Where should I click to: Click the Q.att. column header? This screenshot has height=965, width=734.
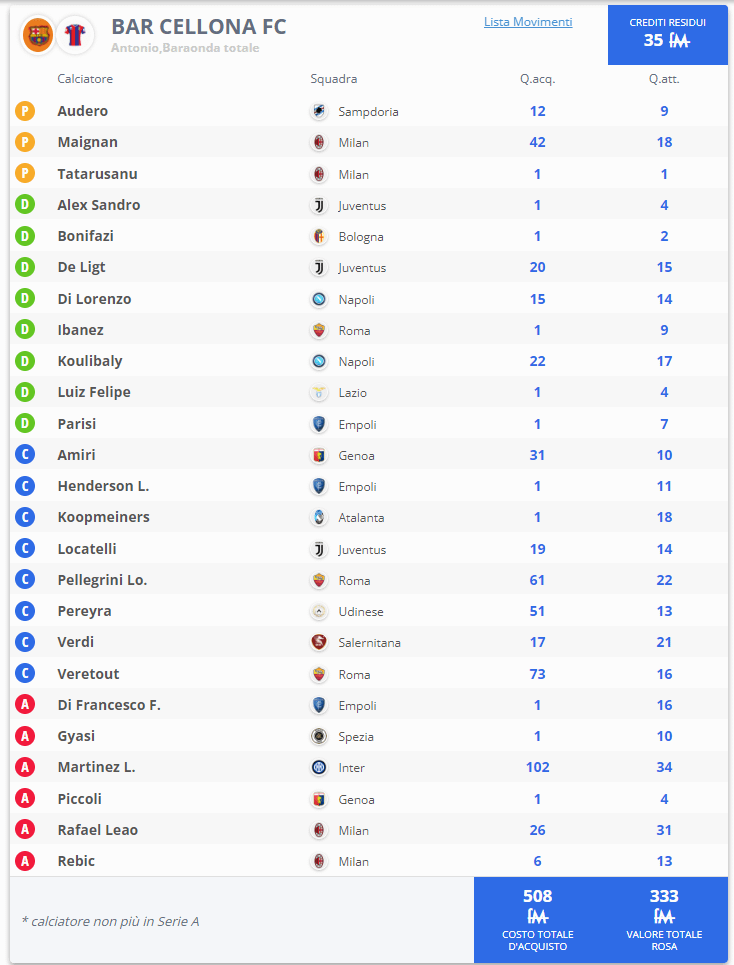[x=664, y=79]
